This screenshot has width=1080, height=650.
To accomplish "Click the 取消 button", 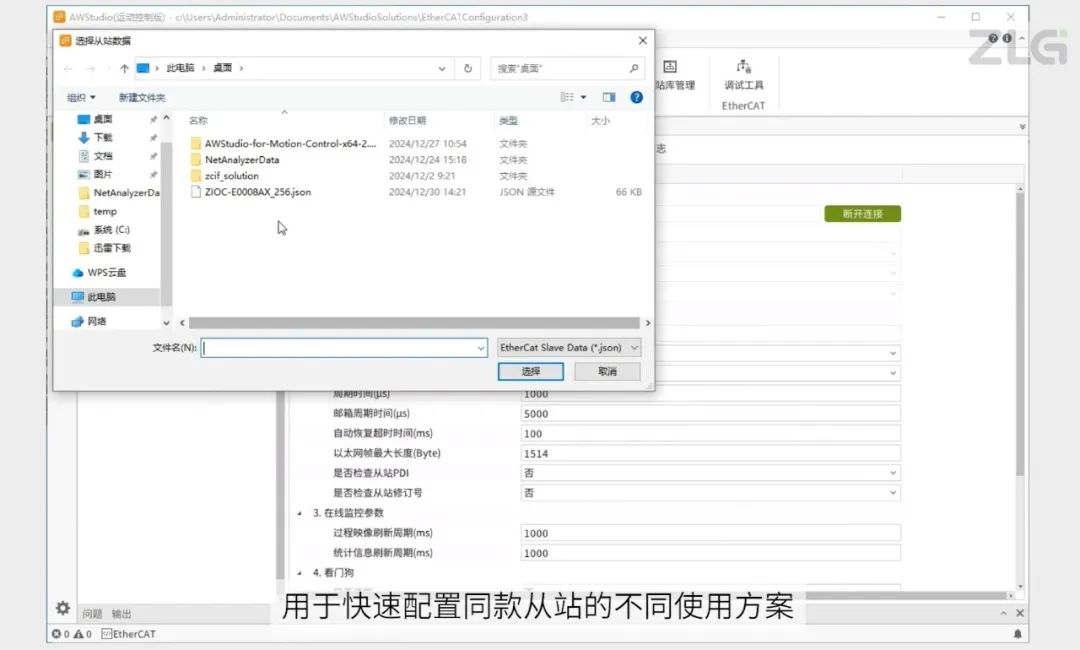I will tap(608, 372).
